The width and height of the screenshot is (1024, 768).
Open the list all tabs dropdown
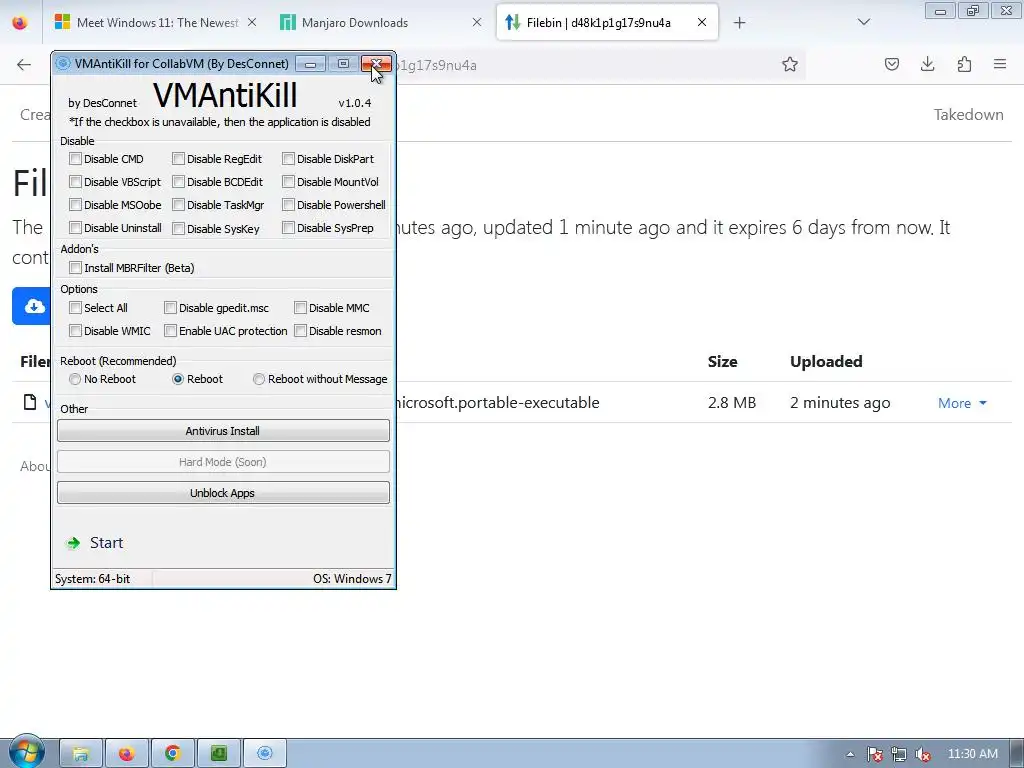tap(863, 22)
